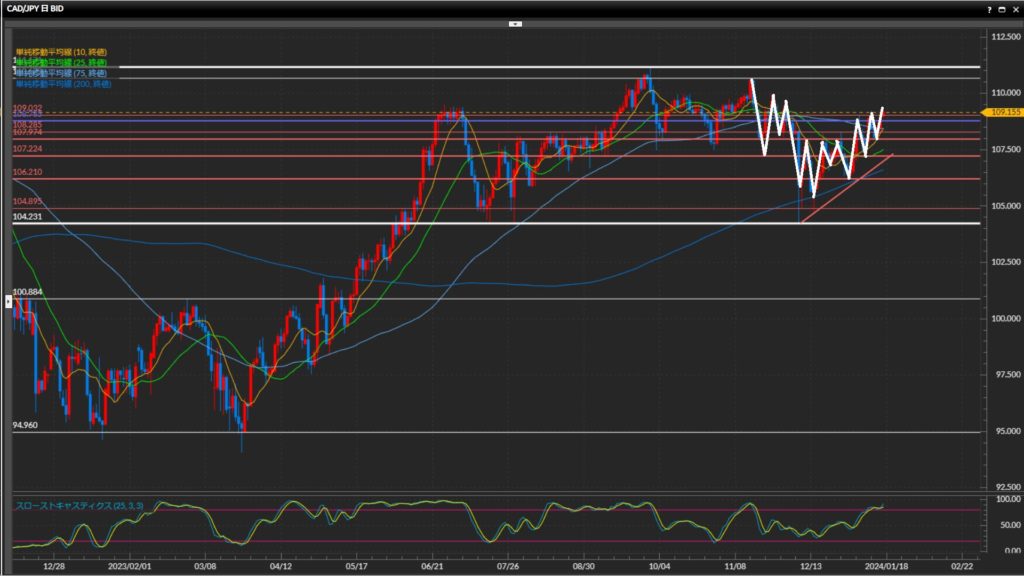Image resolution: width=1024 pixels, height=576 pixels.
Task: Select the 25-period simple moving average label
Action: tap(60, 62)
